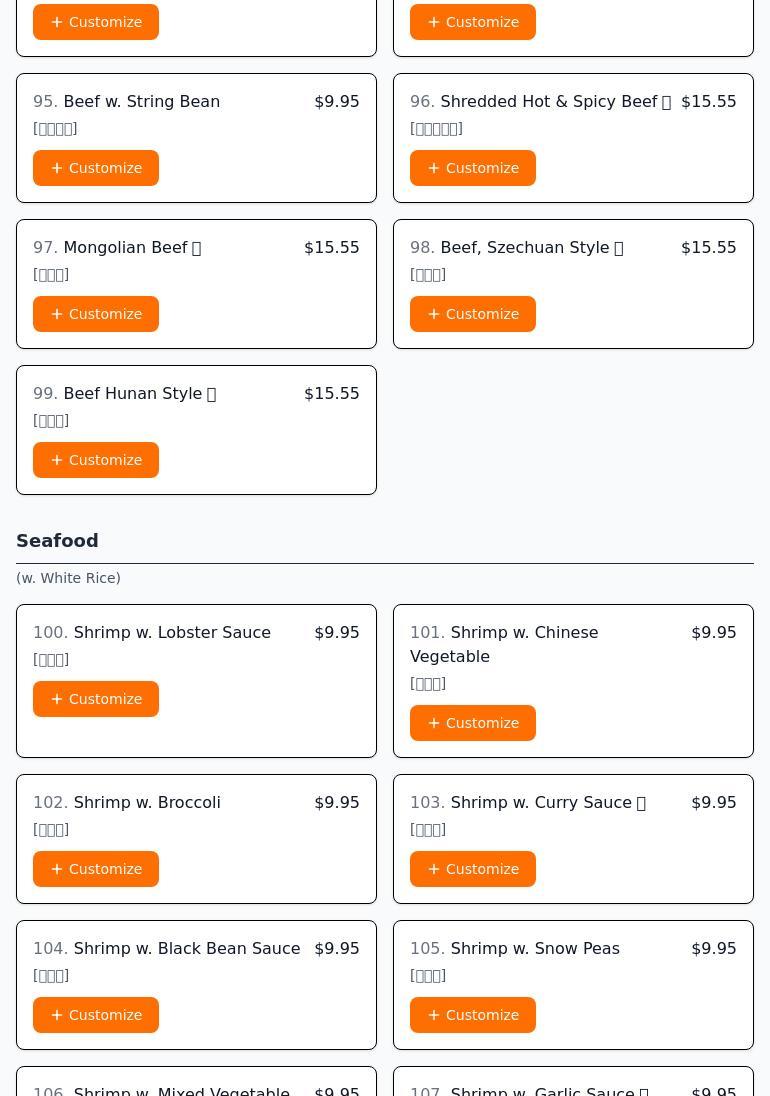The height and width of the screenshot is (1096, 770).
Task: Click the spicy icon beside Mongolian Beef
Action: coord(196,248)
